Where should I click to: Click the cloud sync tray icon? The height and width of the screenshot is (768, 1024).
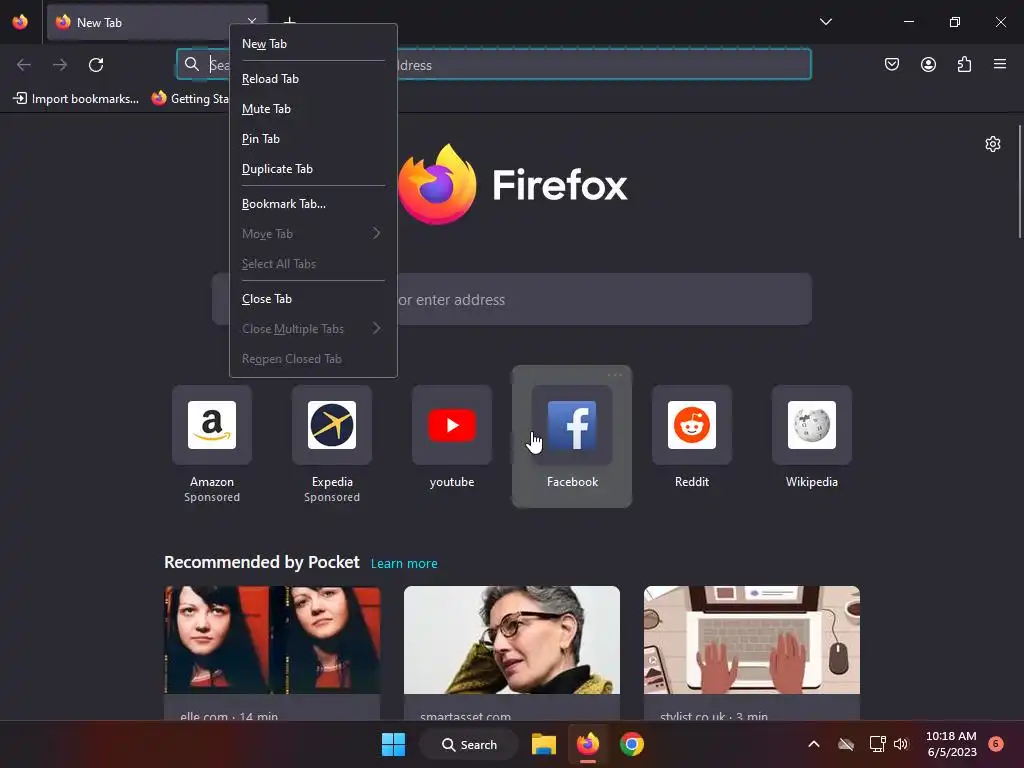point(846,744)
